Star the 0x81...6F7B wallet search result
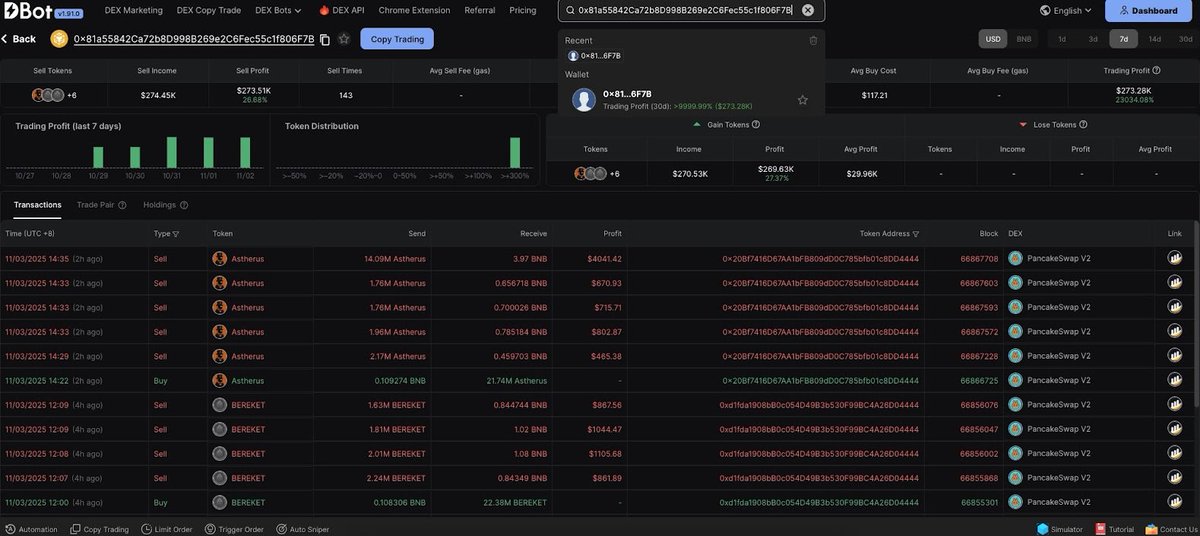 pos(802,100)
